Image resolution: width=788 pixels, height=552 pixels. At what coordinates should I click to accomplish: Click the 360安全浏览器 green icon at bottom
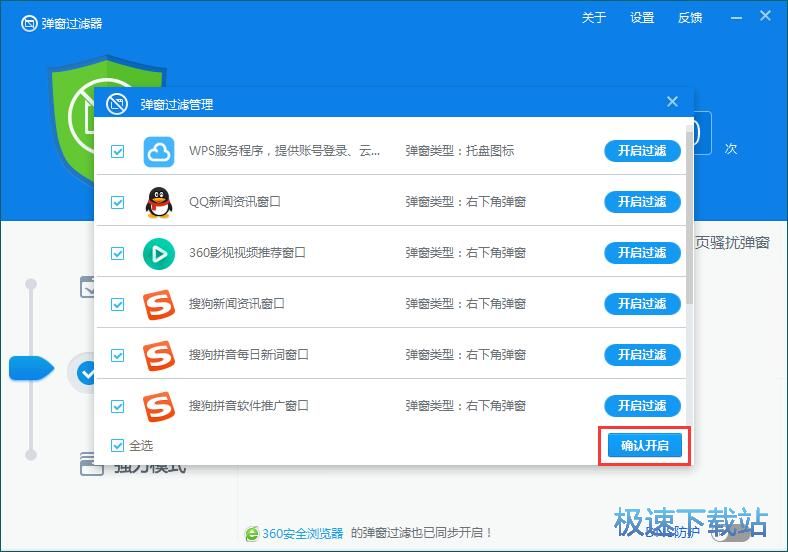click(252, 533)
